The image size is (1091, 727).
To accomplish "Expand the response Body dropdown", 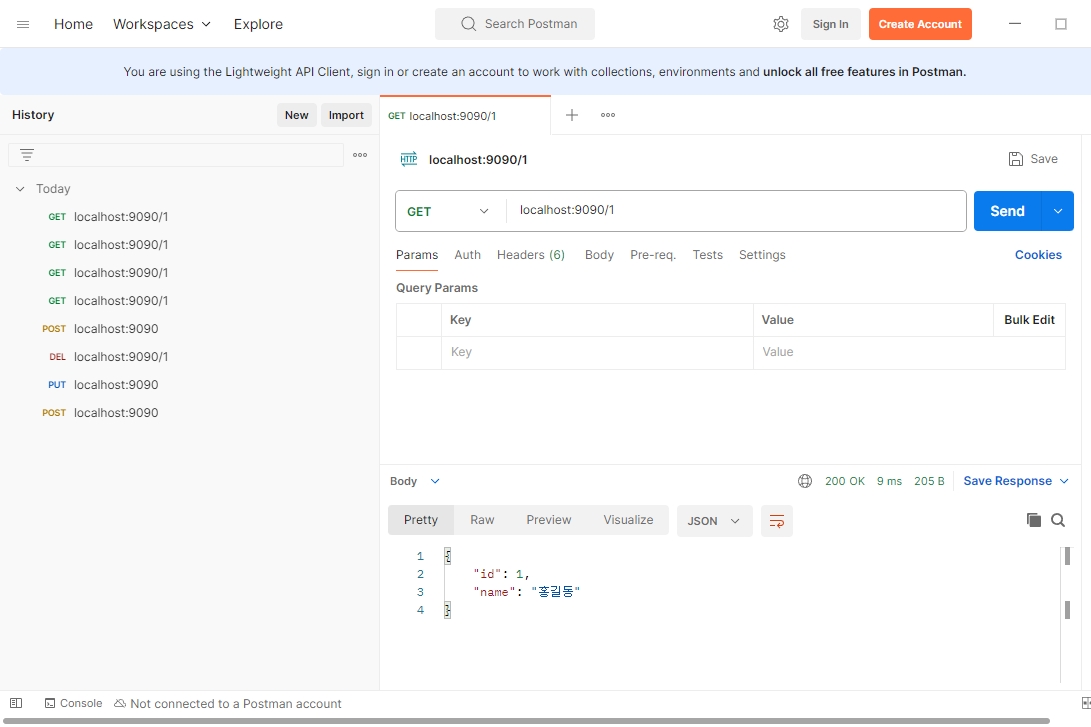I will click(x=415, y=481).
